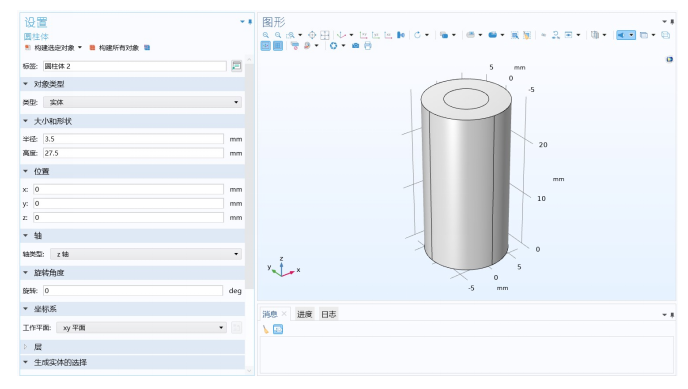This screenshot has width=688, height=389.
Task: Open the default view dropdown arrow
Action: tap(351, 35)
